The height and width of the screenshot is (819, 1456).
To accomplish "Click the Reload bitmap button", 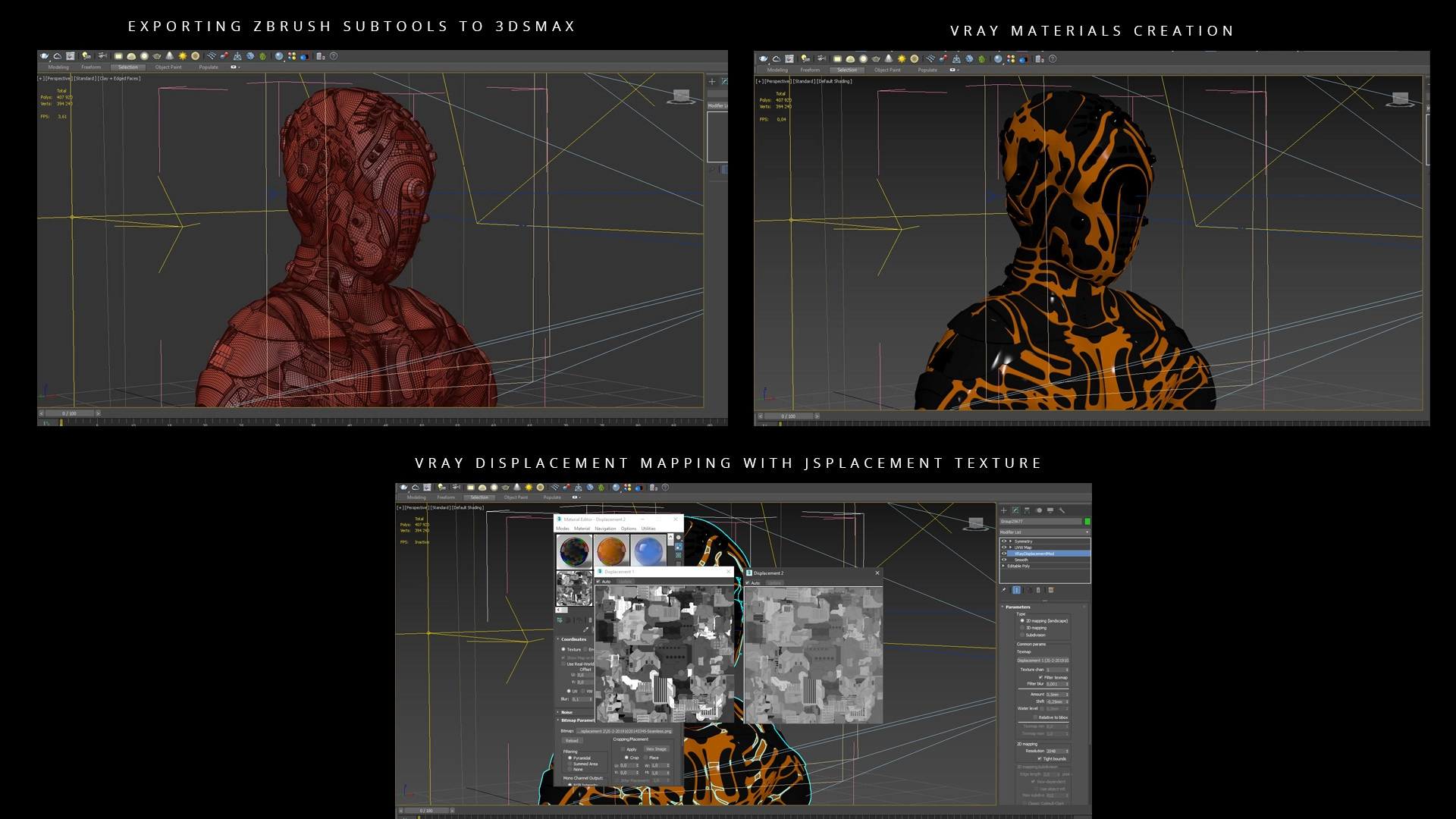I will [x=572, y=741].
